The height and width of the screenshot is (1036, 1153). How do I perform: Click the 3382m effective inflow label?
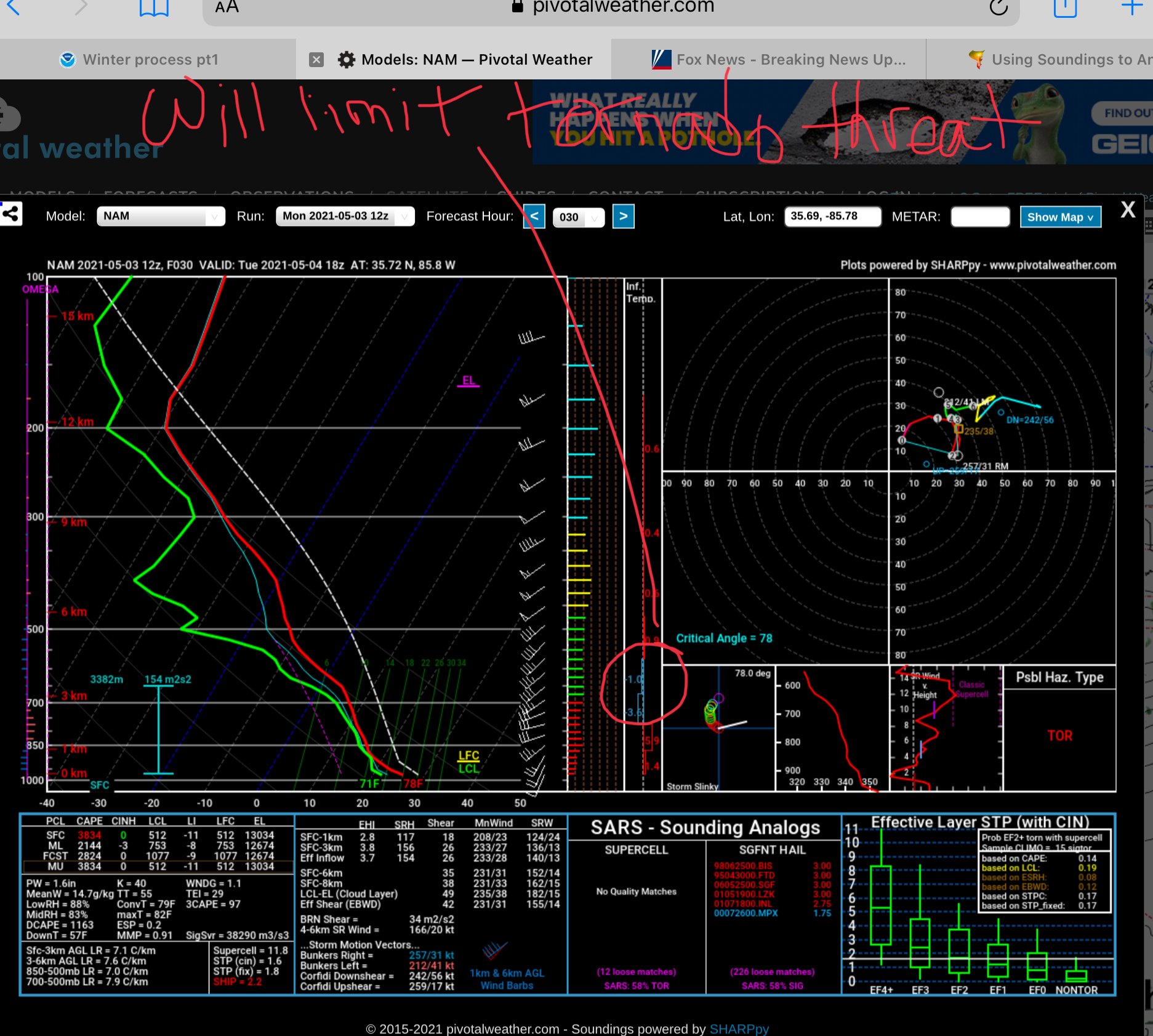click(106, 679)
